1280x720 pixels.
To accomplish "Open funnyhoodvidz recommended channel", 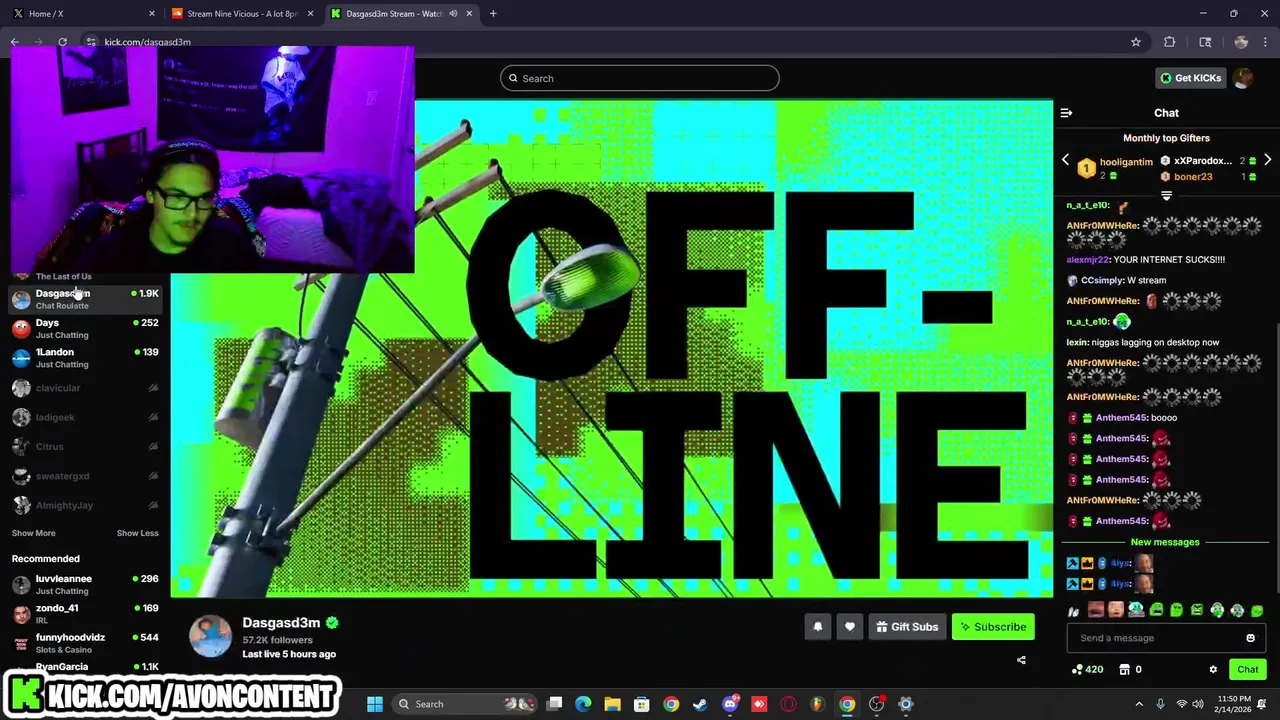I will point(85,643).
